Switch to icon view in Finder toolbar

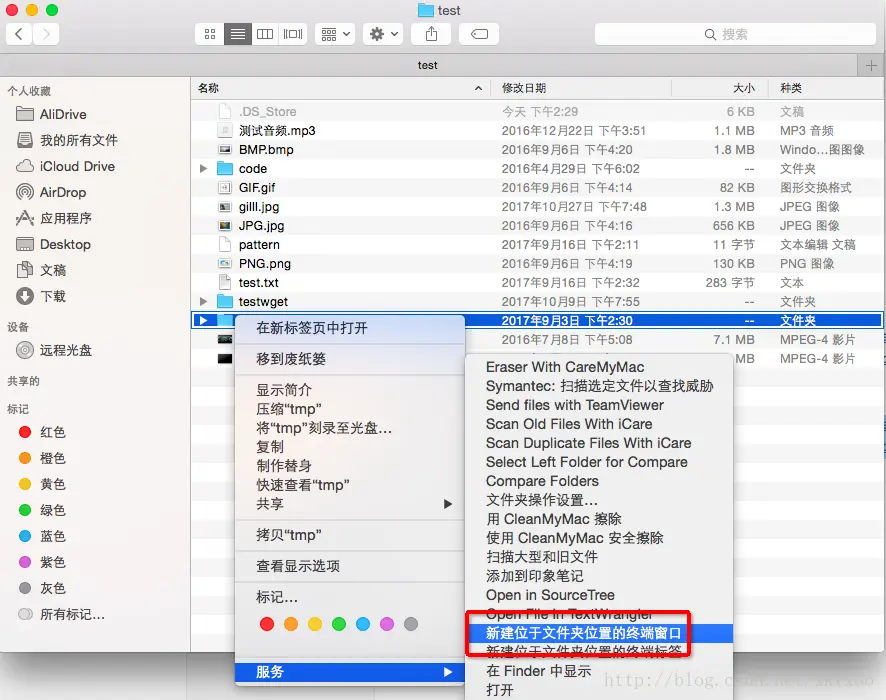(209, 33)
